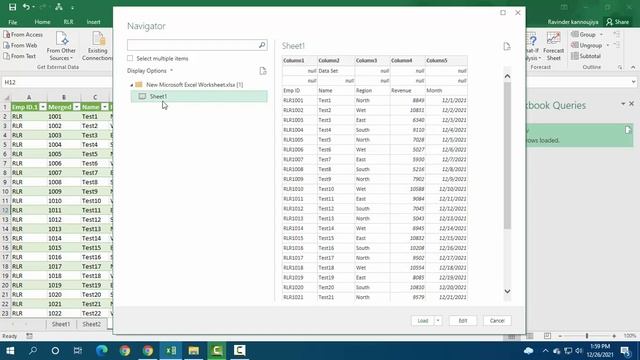Open the Load button dropdown arrow
This screenshot has height=360, width=640.
(438, 320)
